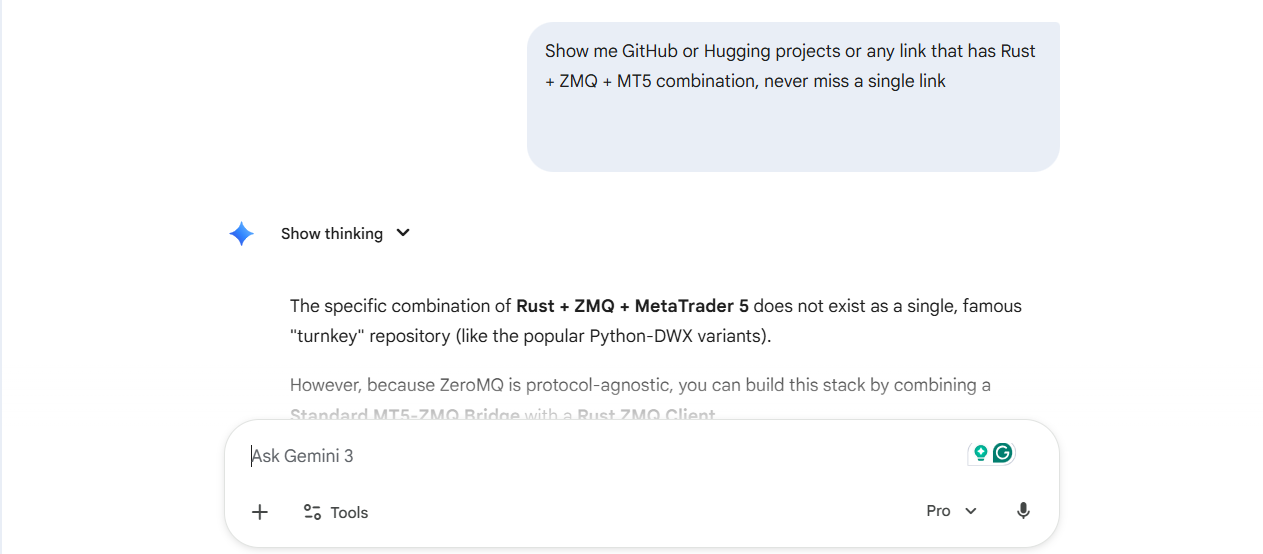Click the green lightbulb extension icon
This screenshot has height=554, width=1263.
(x=981, y=453)
